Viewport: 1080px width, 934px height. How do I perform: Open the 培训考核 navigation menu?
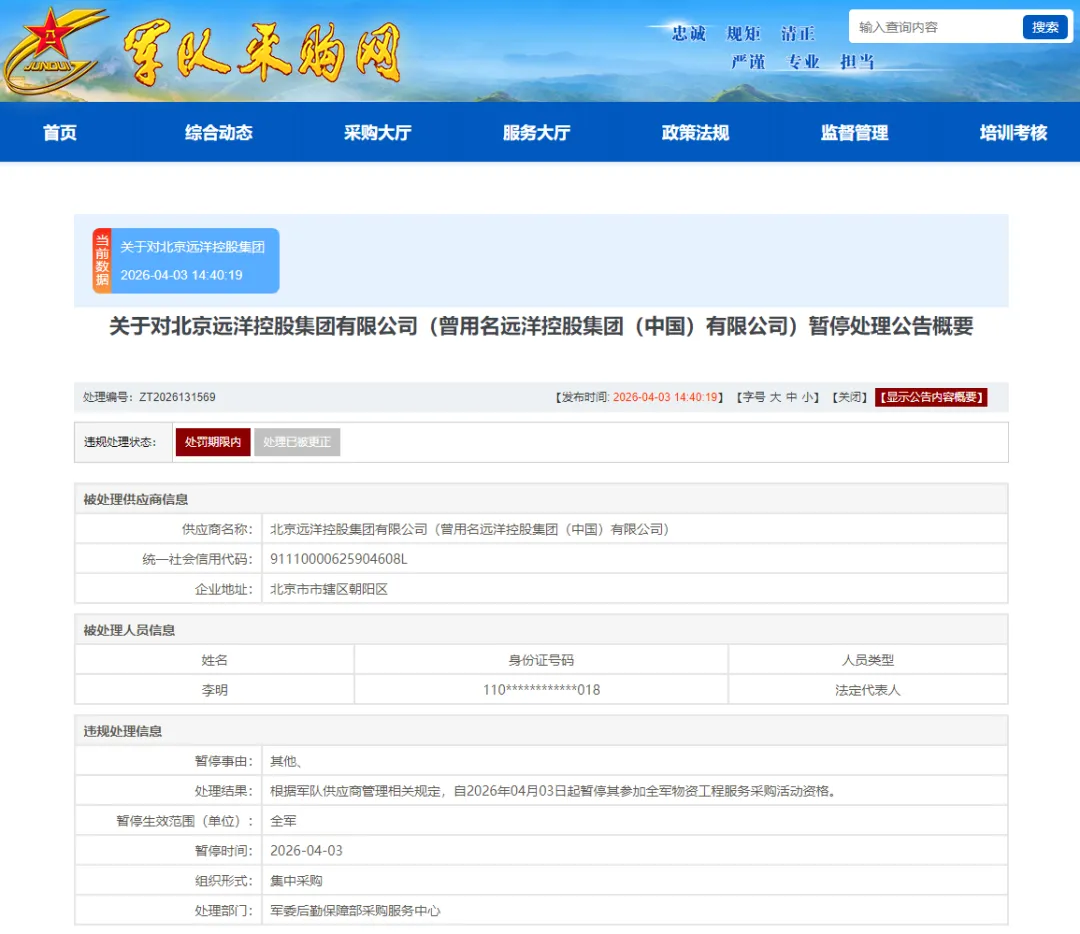pos(1012,132)
